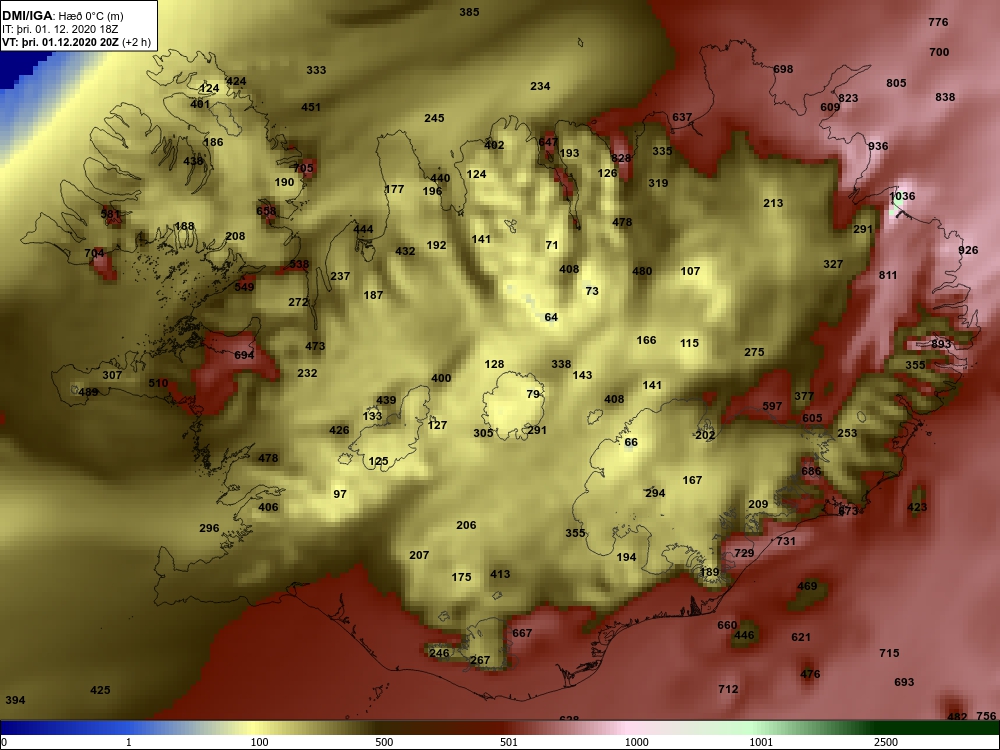Click the map value 66
This screenshot has height=750, width=1000.
tap(631, 443)
